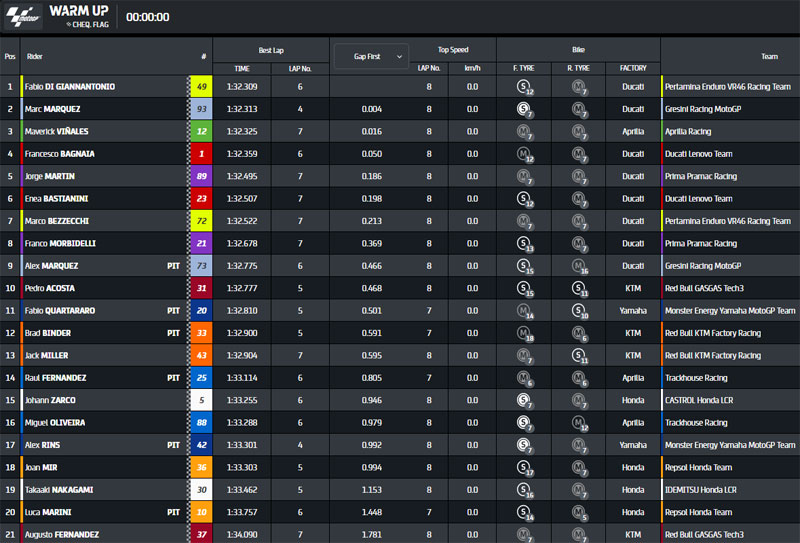Click Alex Marquez's rear tyre icon
800x543 pixels.
coord(578,266)
